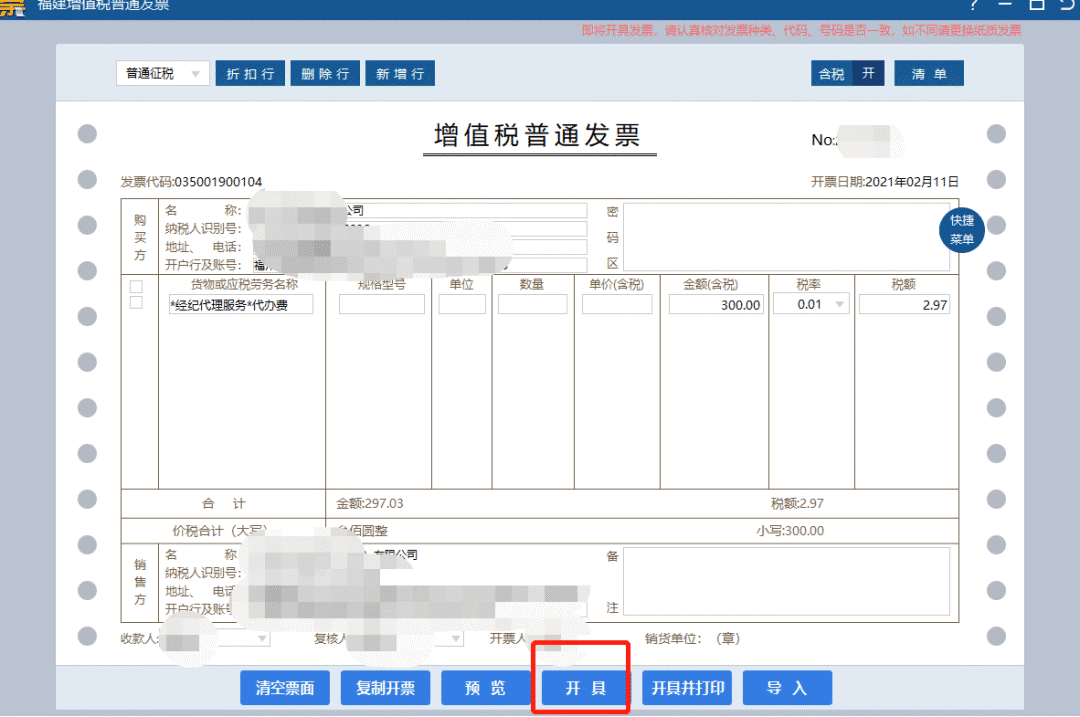The width and height of the screenshot is (1080, 717).
Task: Minimize the invoice window
Action: pyautogui.click(x=1005, y=5)
